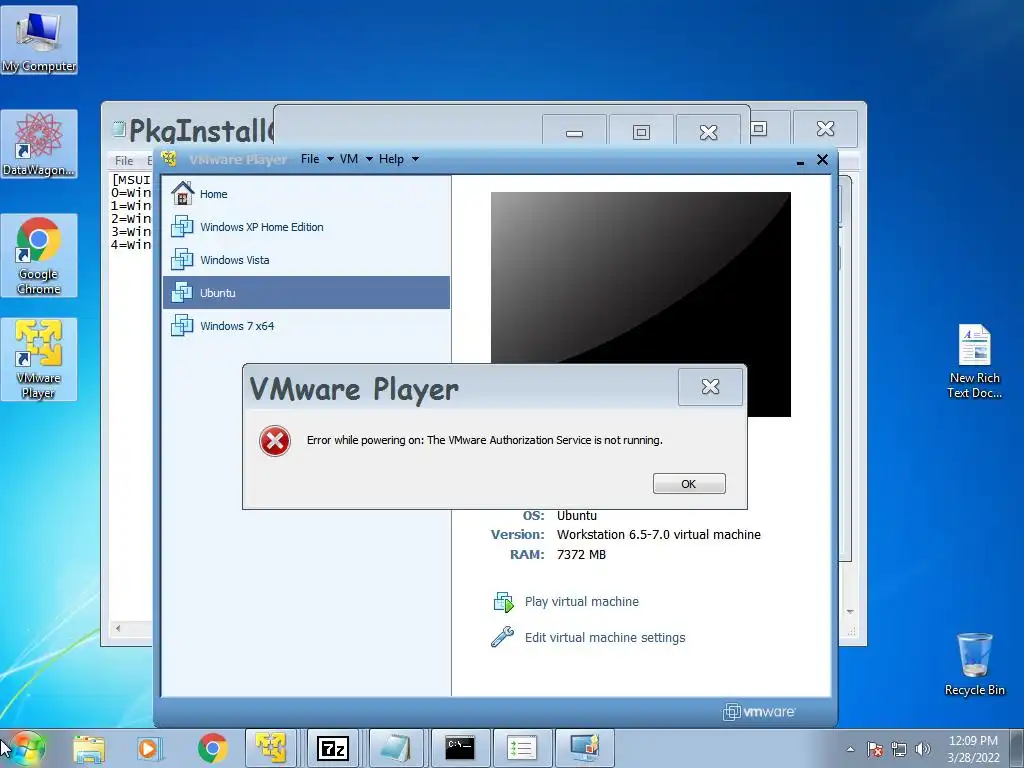This screenshot has width=1024, height=768.
Task: Click OK in the VMware Player error dialog
Action: [689, 483]
